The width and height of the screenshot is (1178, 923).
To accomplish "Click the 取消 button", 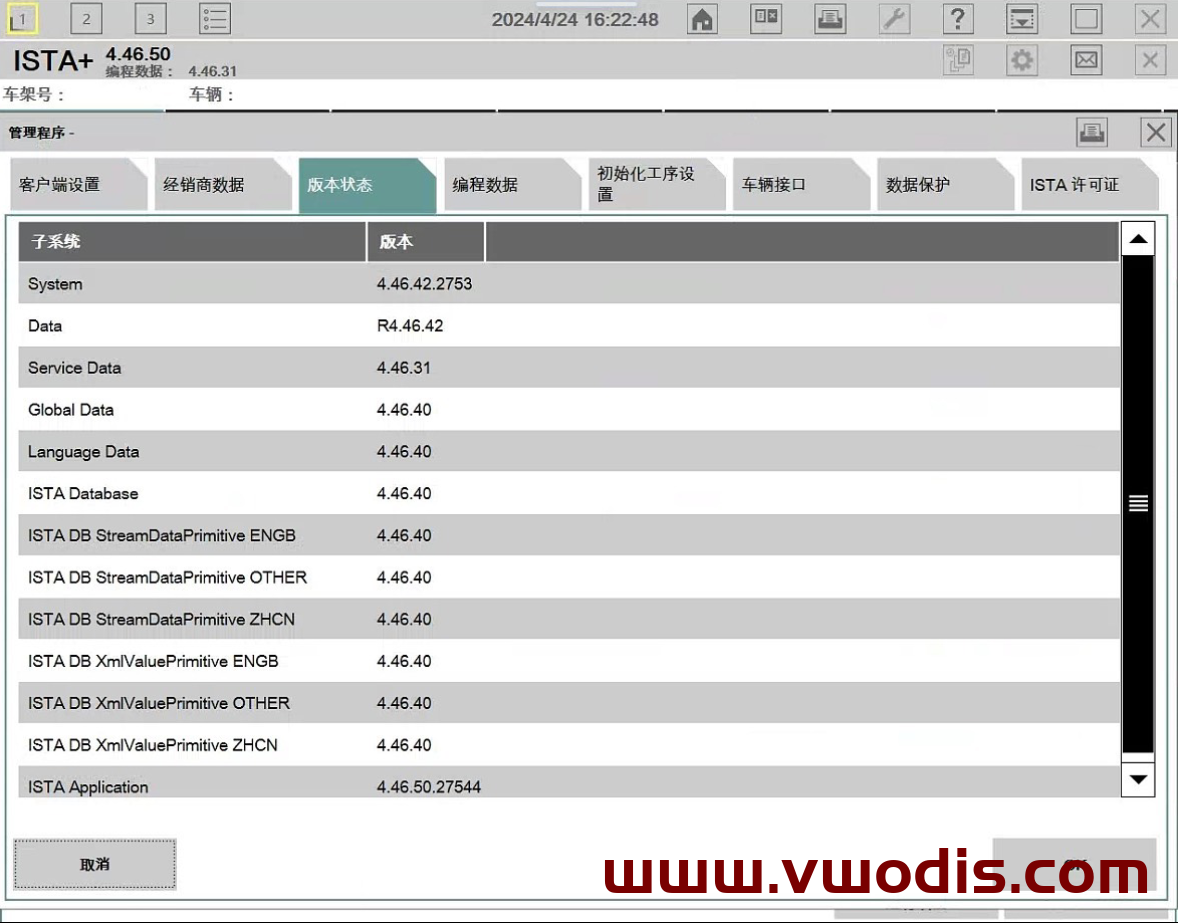I will (x=95, y=864).
